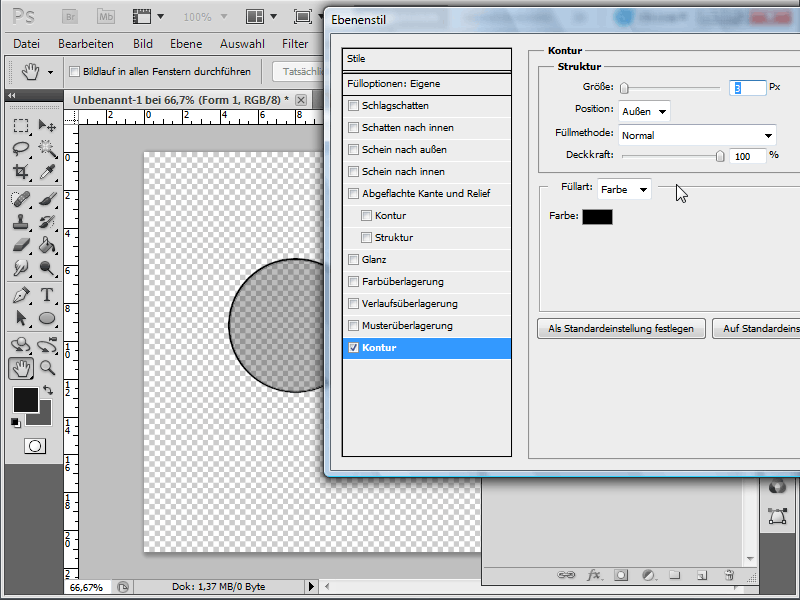This screenshot has width=800, height=600.
Task: Enable Farbüberlagerung checkbox
Action: click(x=353, y=281)
